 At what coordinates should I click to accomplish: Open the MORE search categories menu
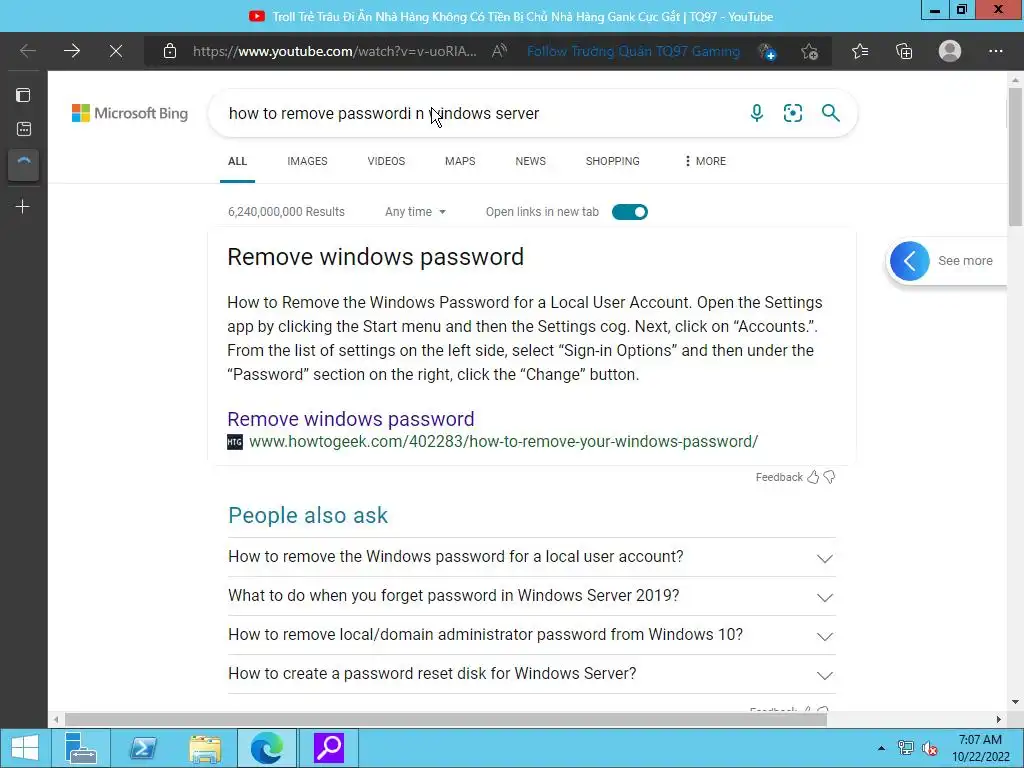705,161
